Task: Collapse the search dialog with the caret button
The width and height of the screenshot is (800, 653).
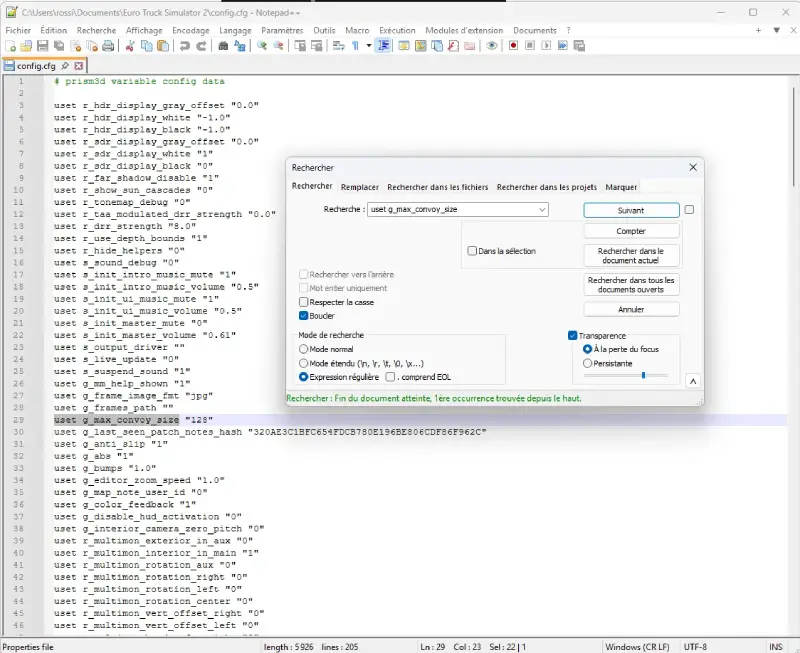Action: [x=691, y=381]
